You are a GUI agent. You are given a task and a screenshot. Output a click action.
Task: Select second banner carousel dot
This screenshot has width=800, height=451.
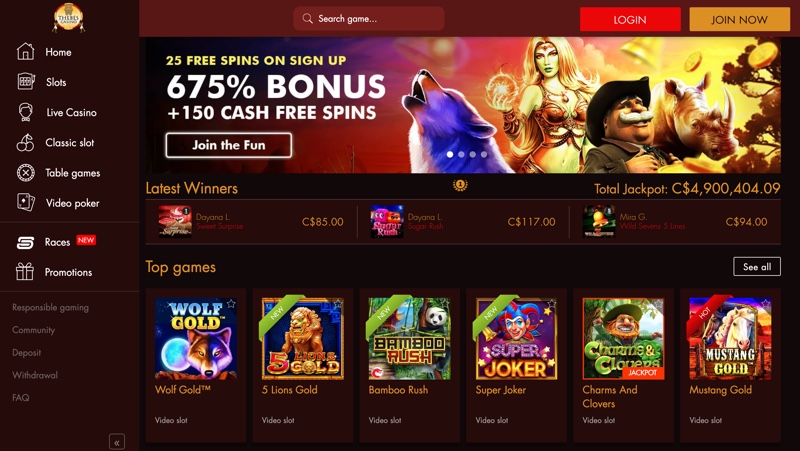[x=461, y=154]
